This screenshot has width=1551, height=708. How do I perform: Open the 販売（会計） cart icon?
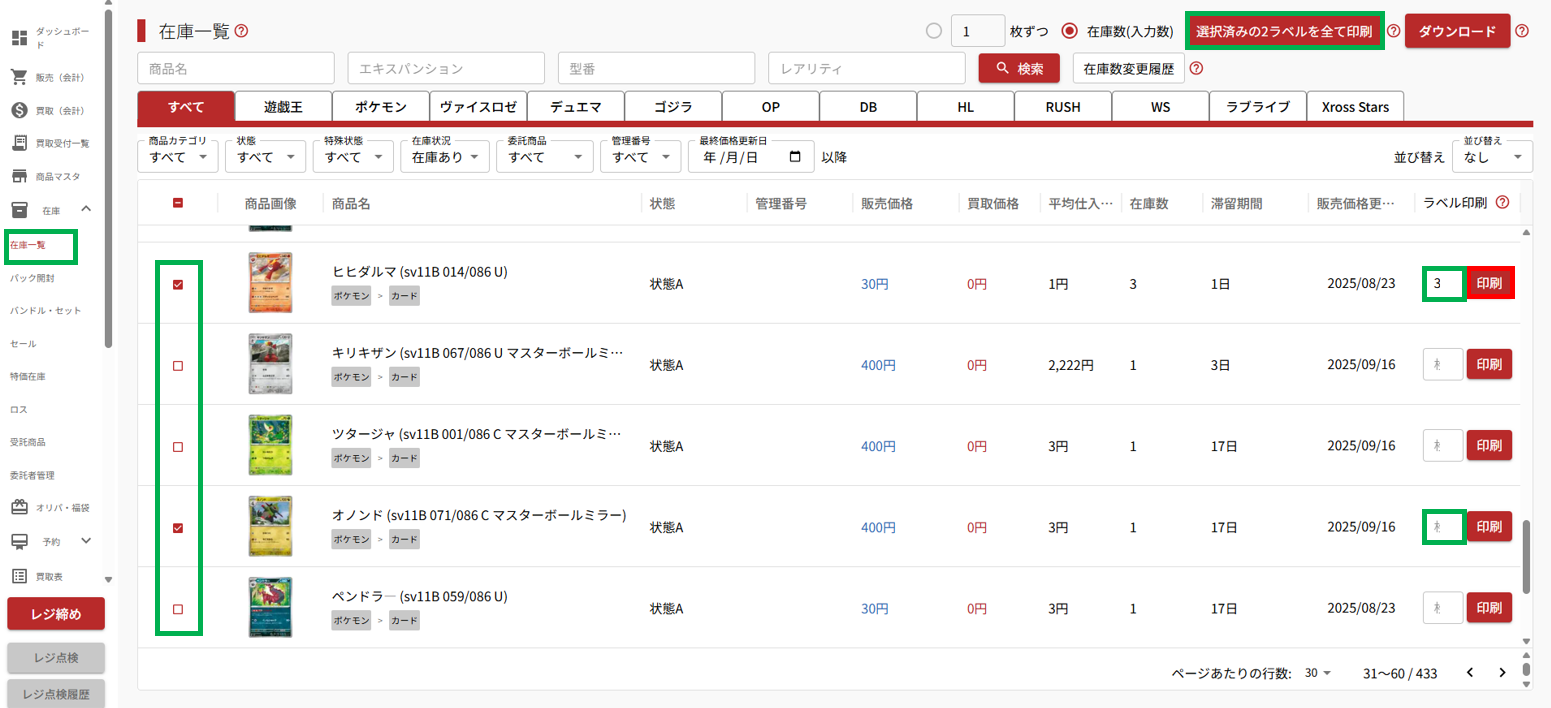coord(18,77)
